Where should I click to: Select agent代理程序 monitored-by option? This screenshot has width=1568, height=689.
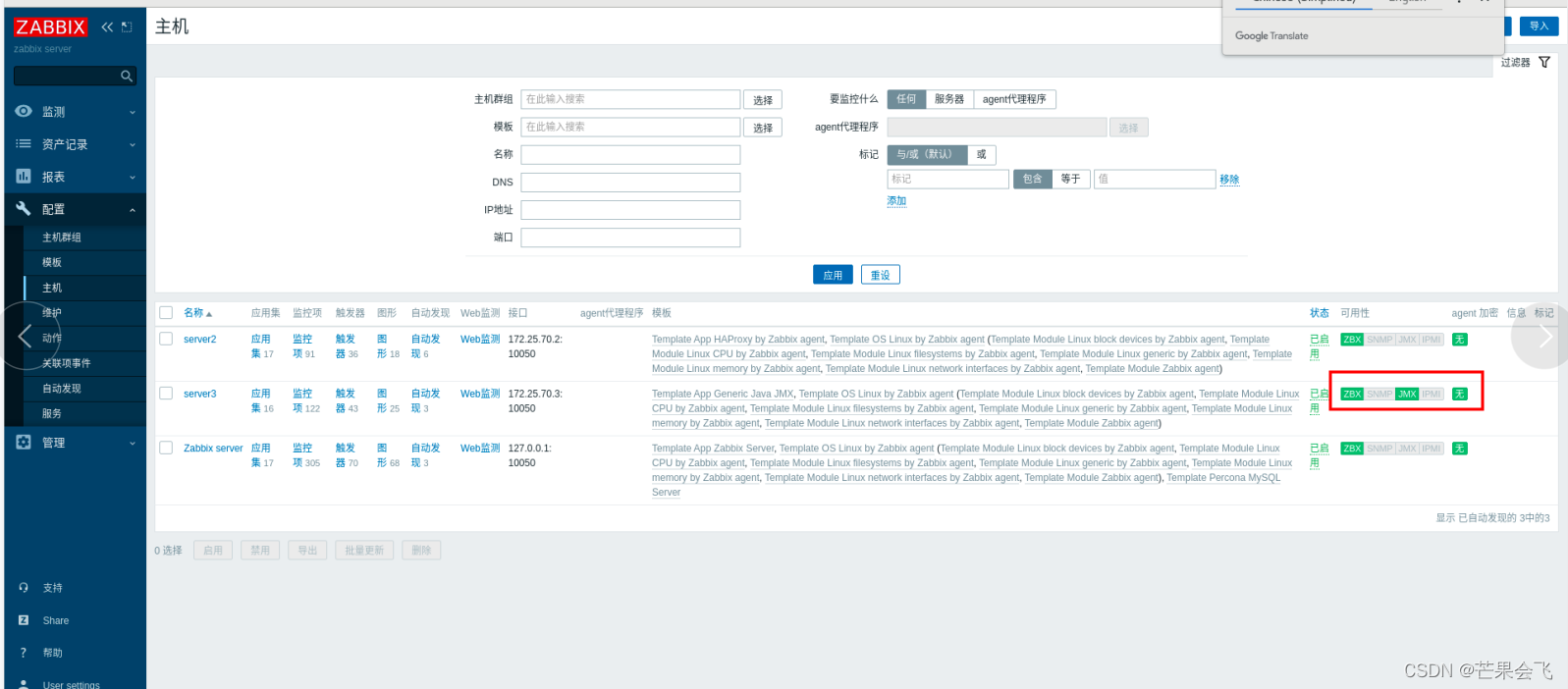click(1014, 99)
